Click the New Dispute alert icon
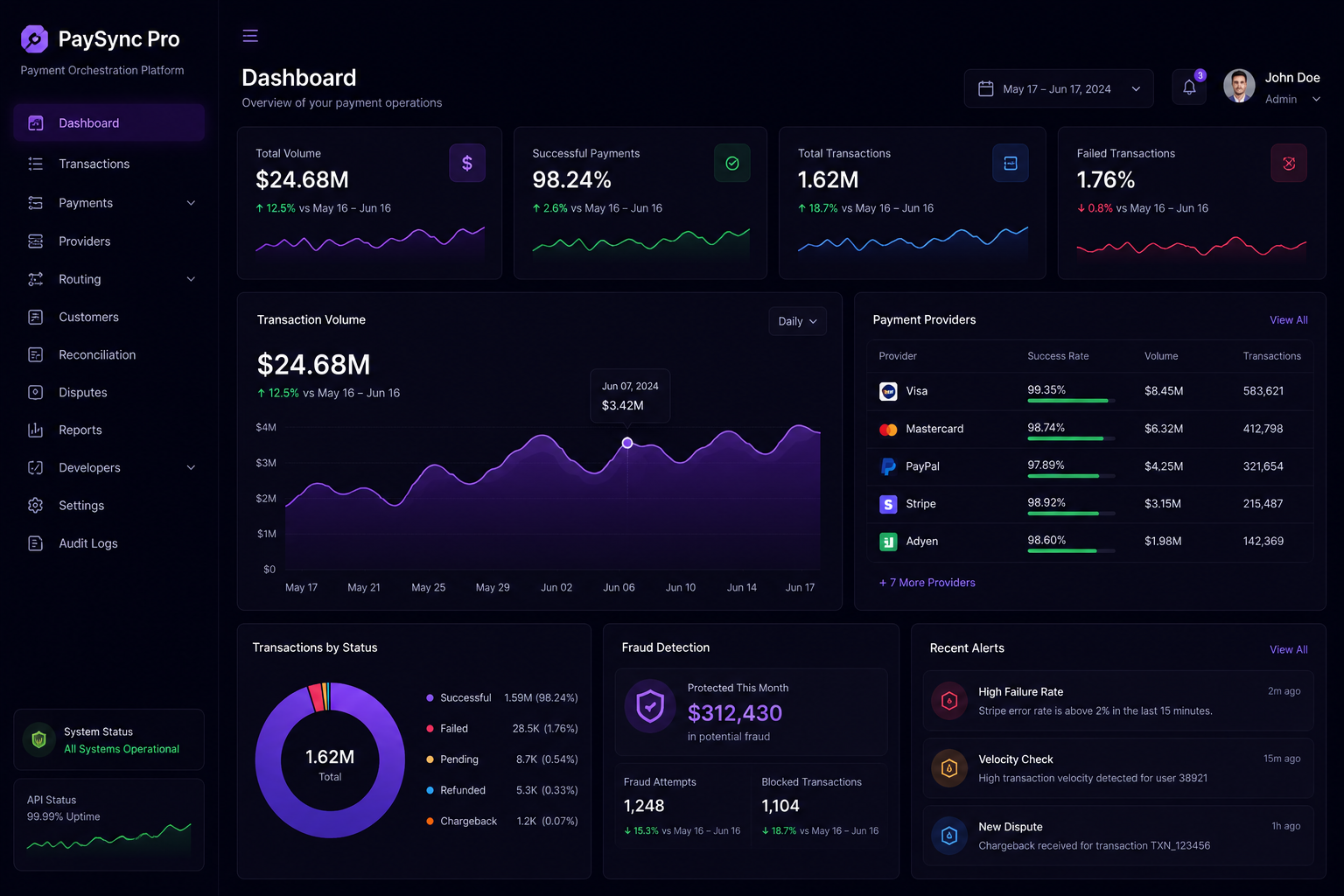The width and height of the screenshot is (1344, 896). click(x=949, y=836)
